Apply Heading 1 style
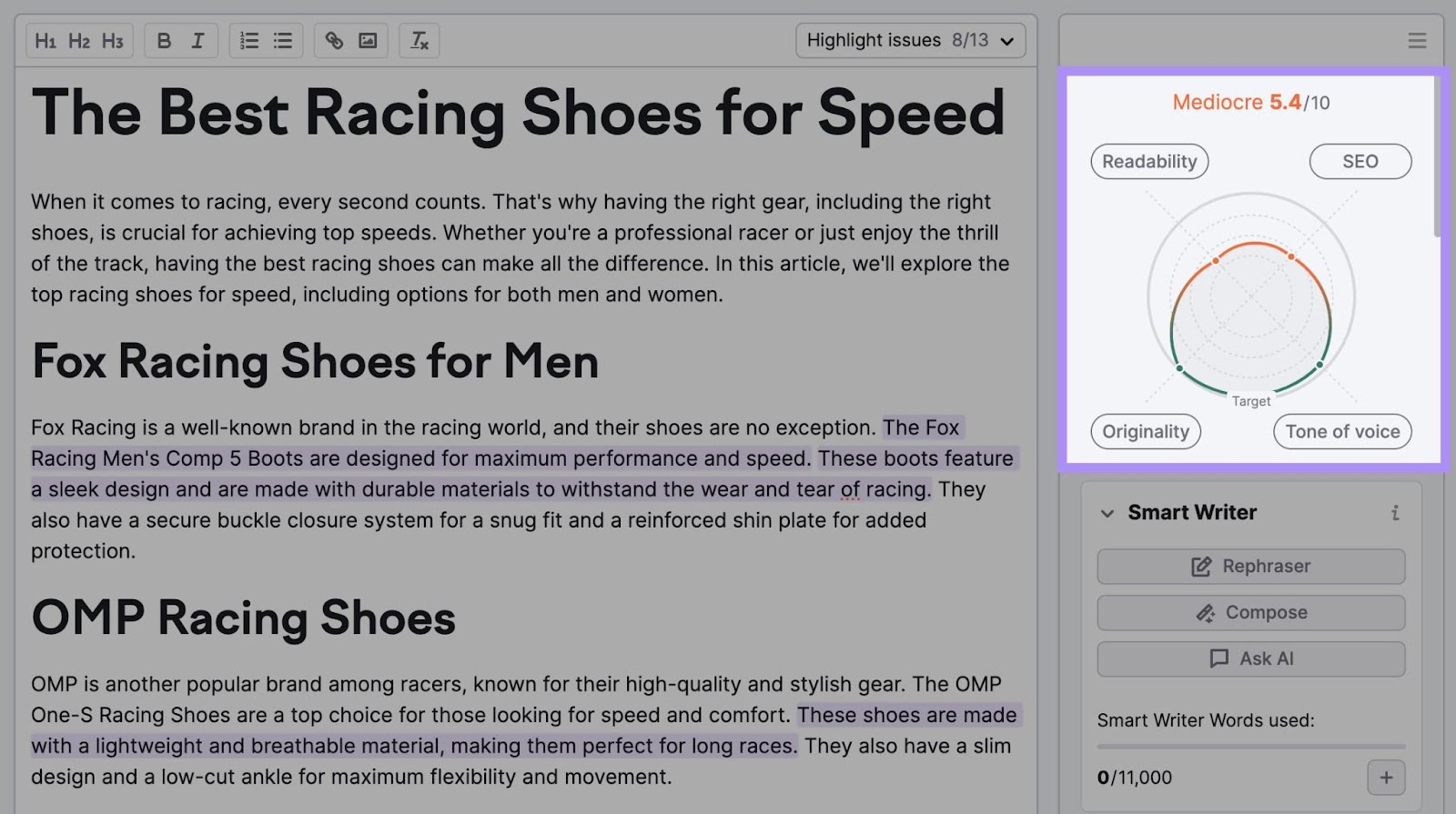This screenshot has width=1456, height=814. 45,41
